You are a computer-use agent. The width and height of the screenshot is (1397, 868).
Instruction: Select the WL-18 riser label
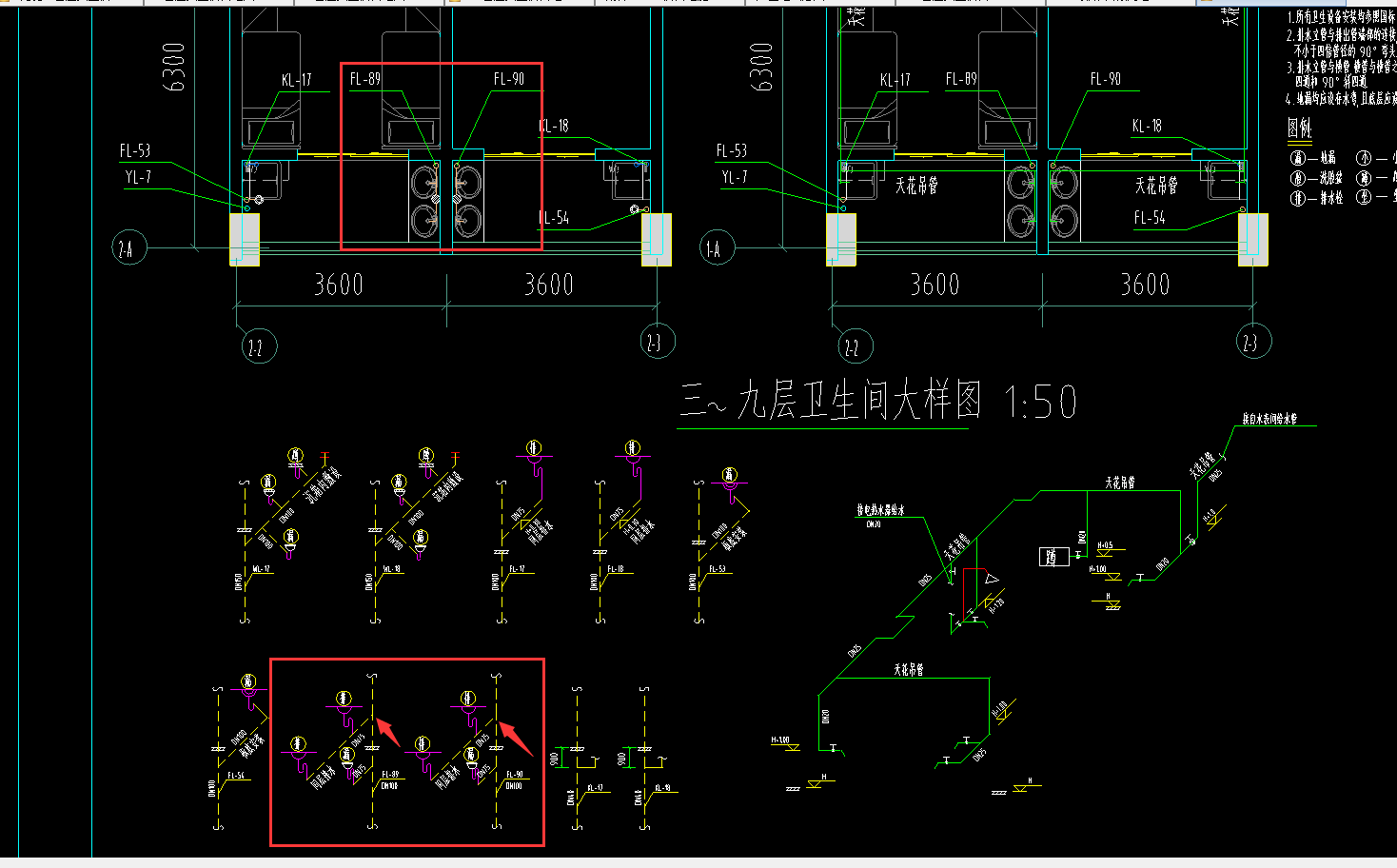coord(392,569)
